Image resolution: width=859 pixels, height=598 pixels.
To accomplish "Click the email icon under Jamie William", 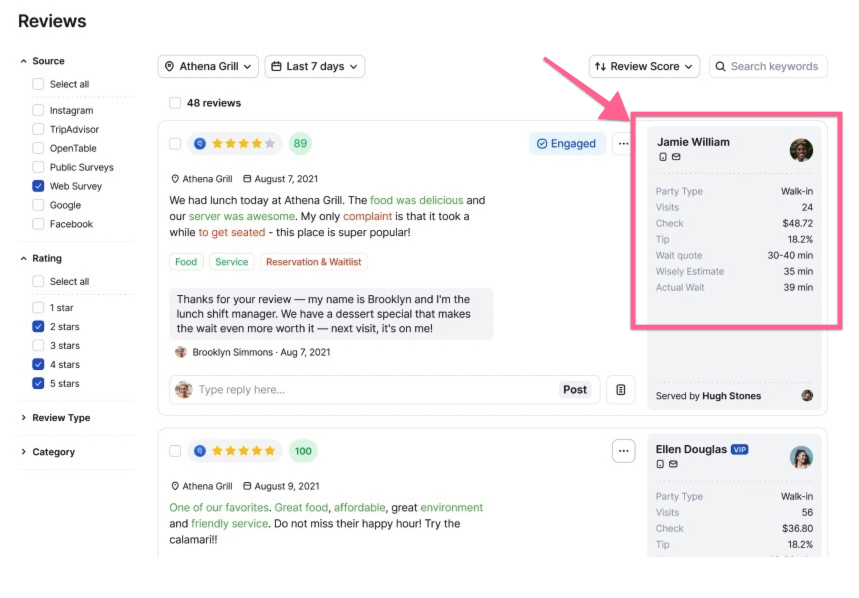I will (x=677, y=157).
